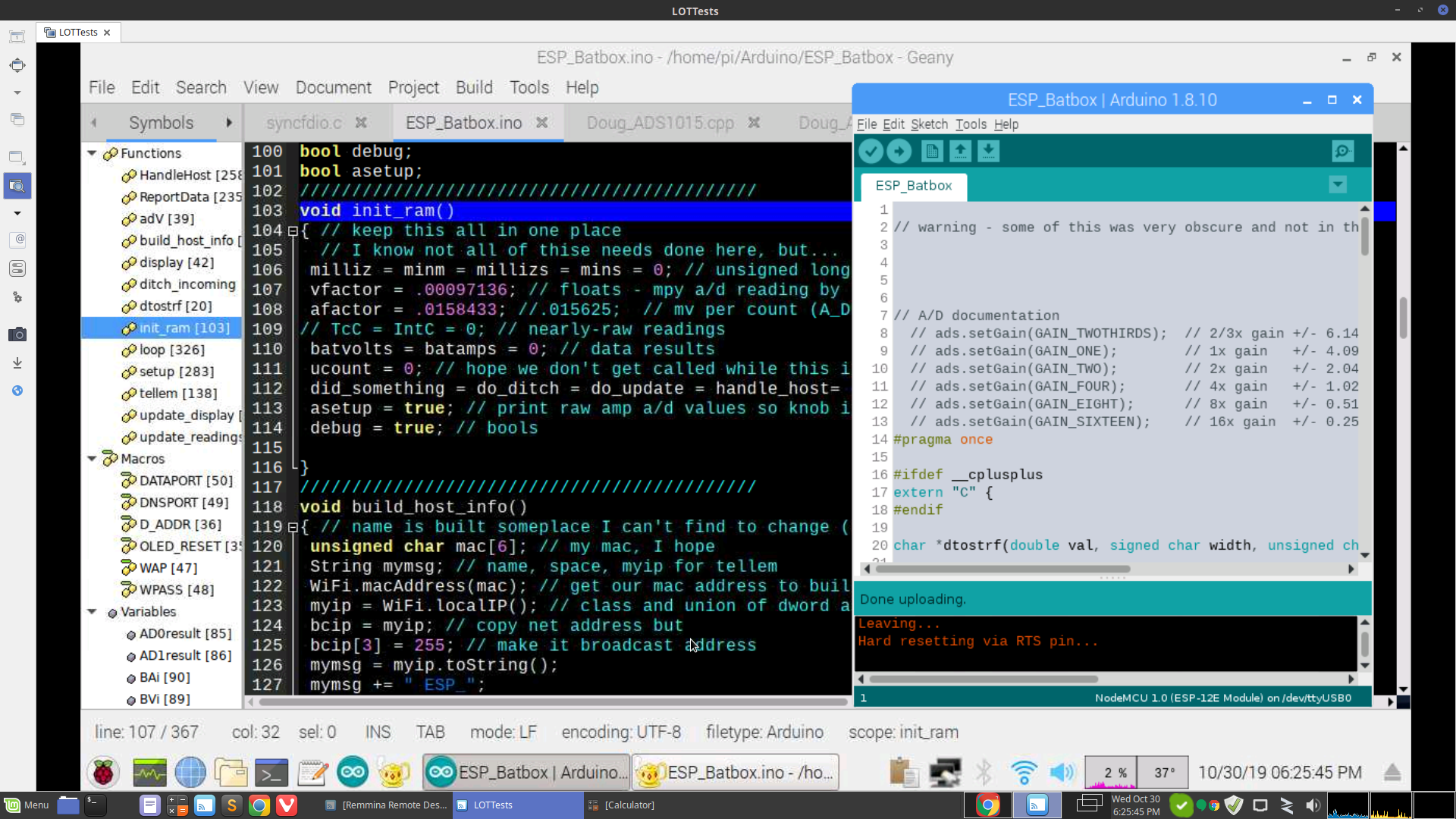The width and height of the screenshot is (1456, 819).
Task: Fold the init_ram block at line 104
Action: pyautogui.click(x=292, y=231)
